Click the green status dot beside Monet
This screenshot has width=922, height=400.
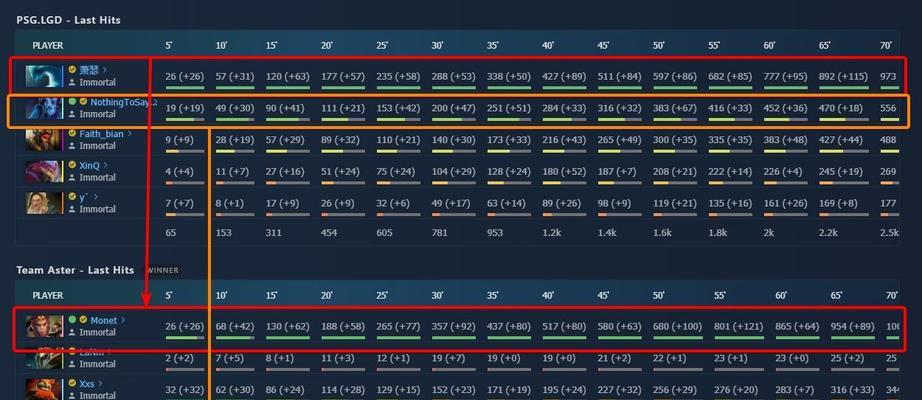coord(72,319)
